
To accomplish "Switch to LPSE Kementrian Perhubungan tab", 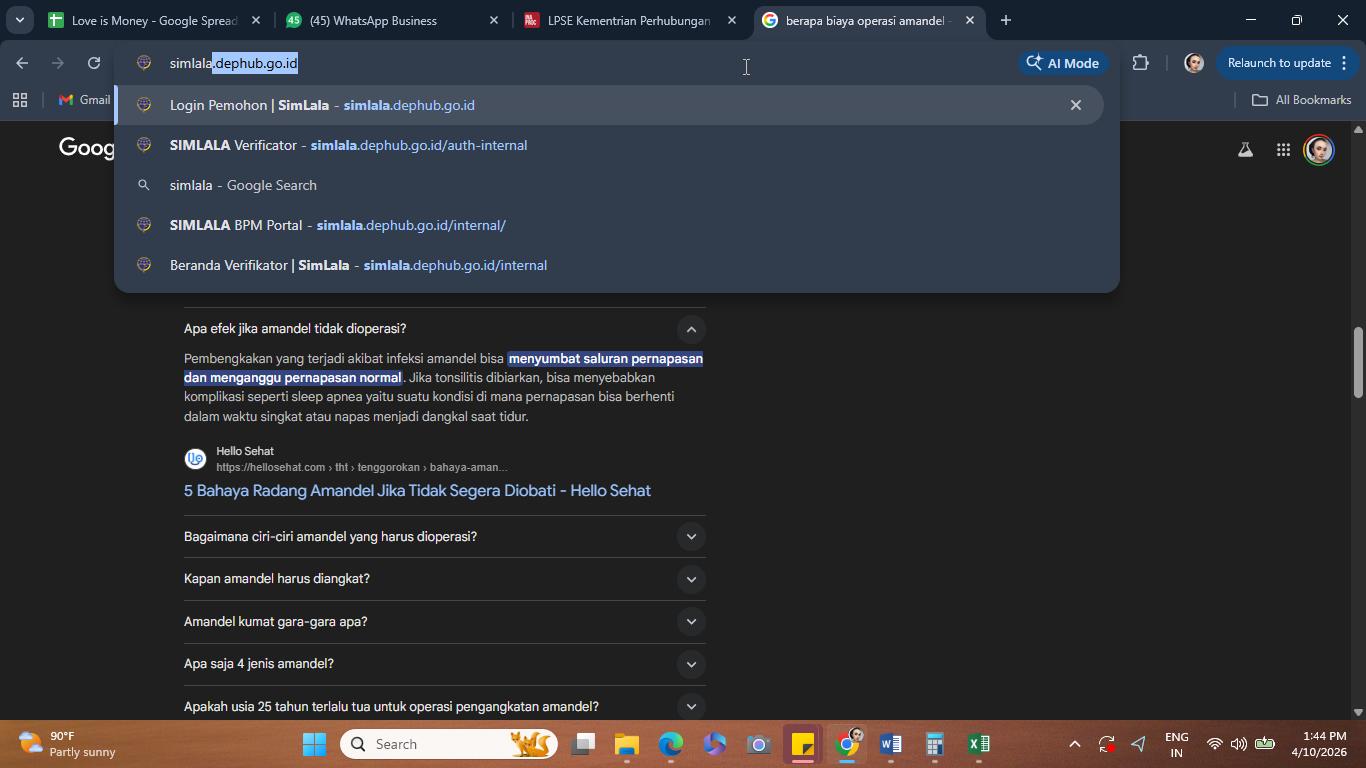I will pyautogui.click(x=630, y=20).
